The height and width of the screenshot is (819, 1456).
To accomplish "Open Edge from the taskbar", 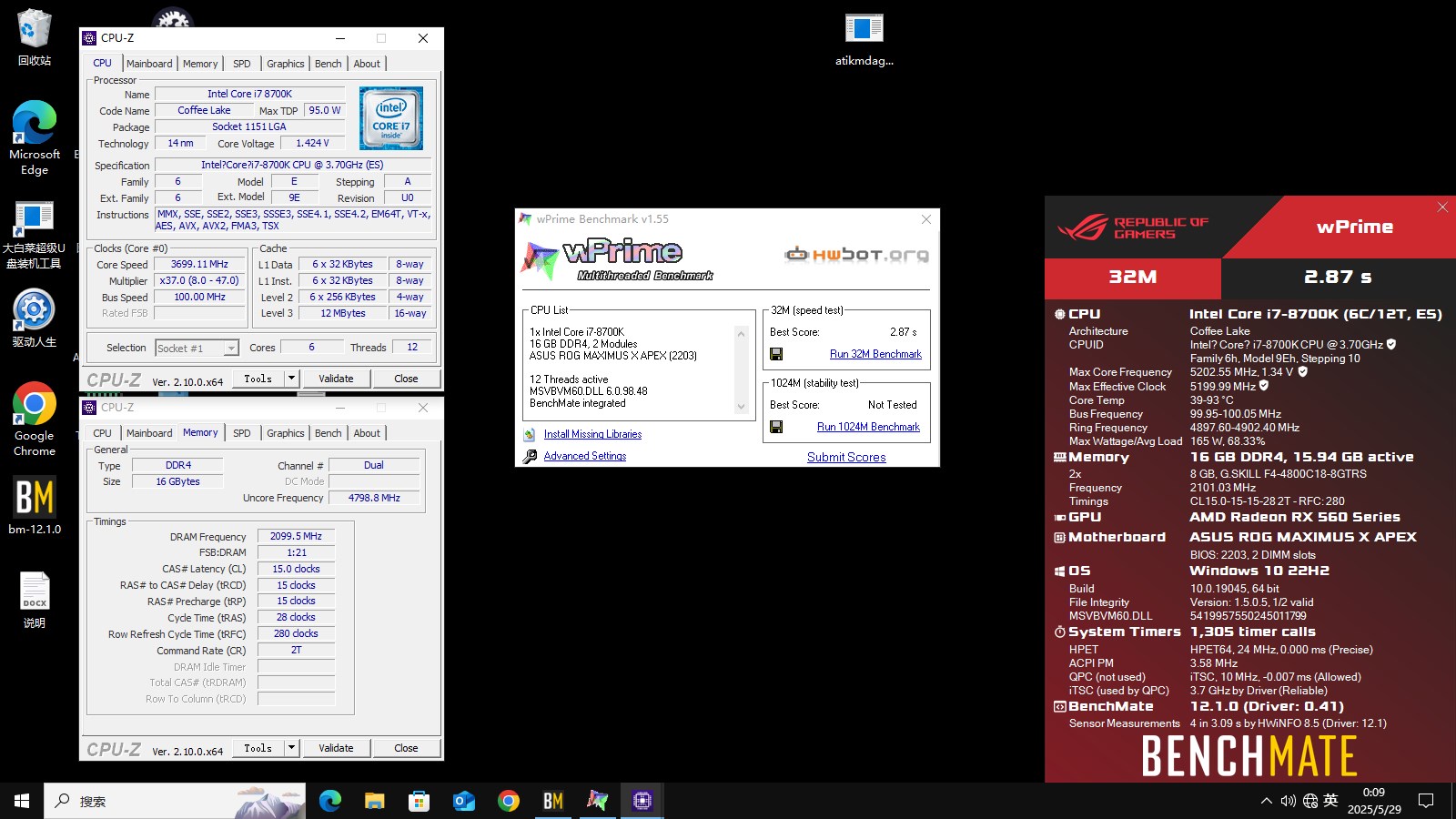I will [329, 801].
